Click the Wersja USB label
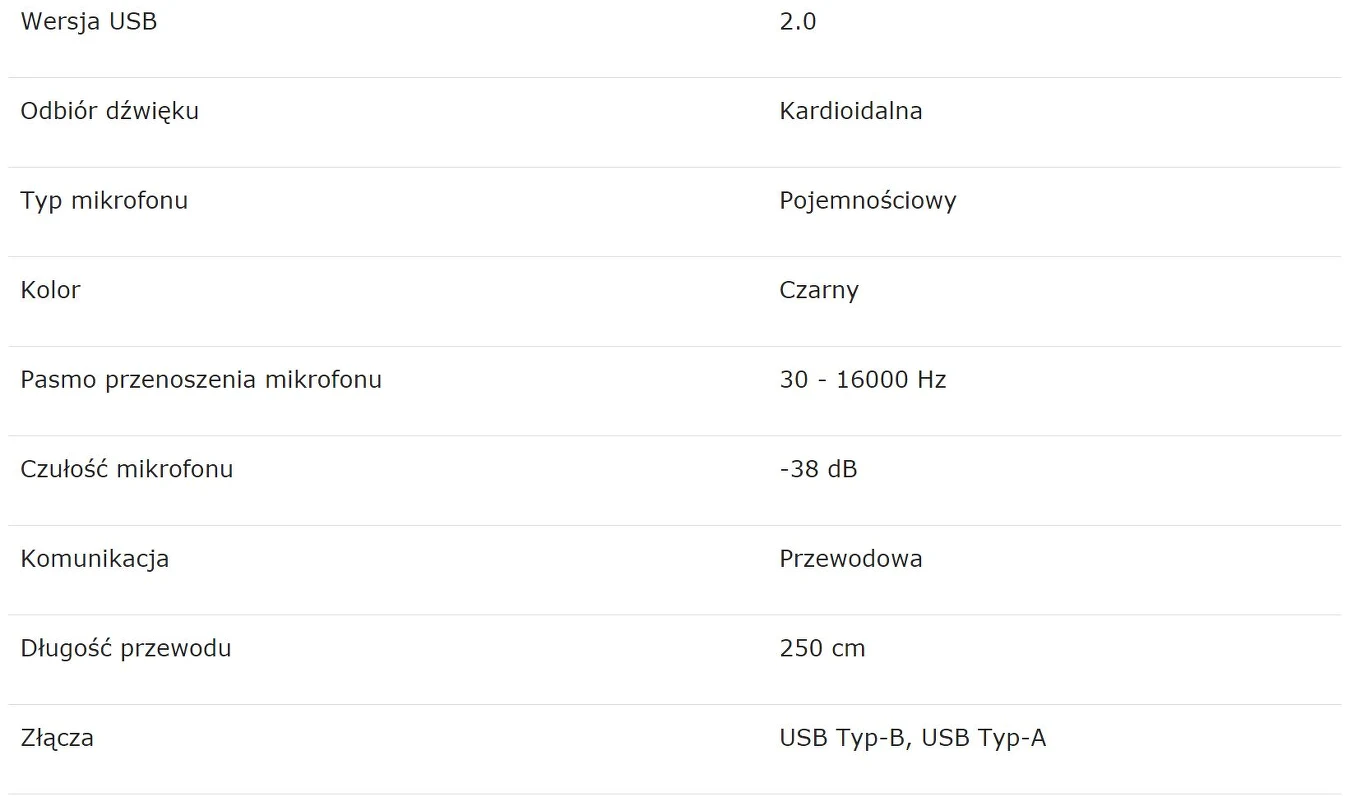Image resolution: width=1366 pixels, height=801 pixels. [89, 21]
